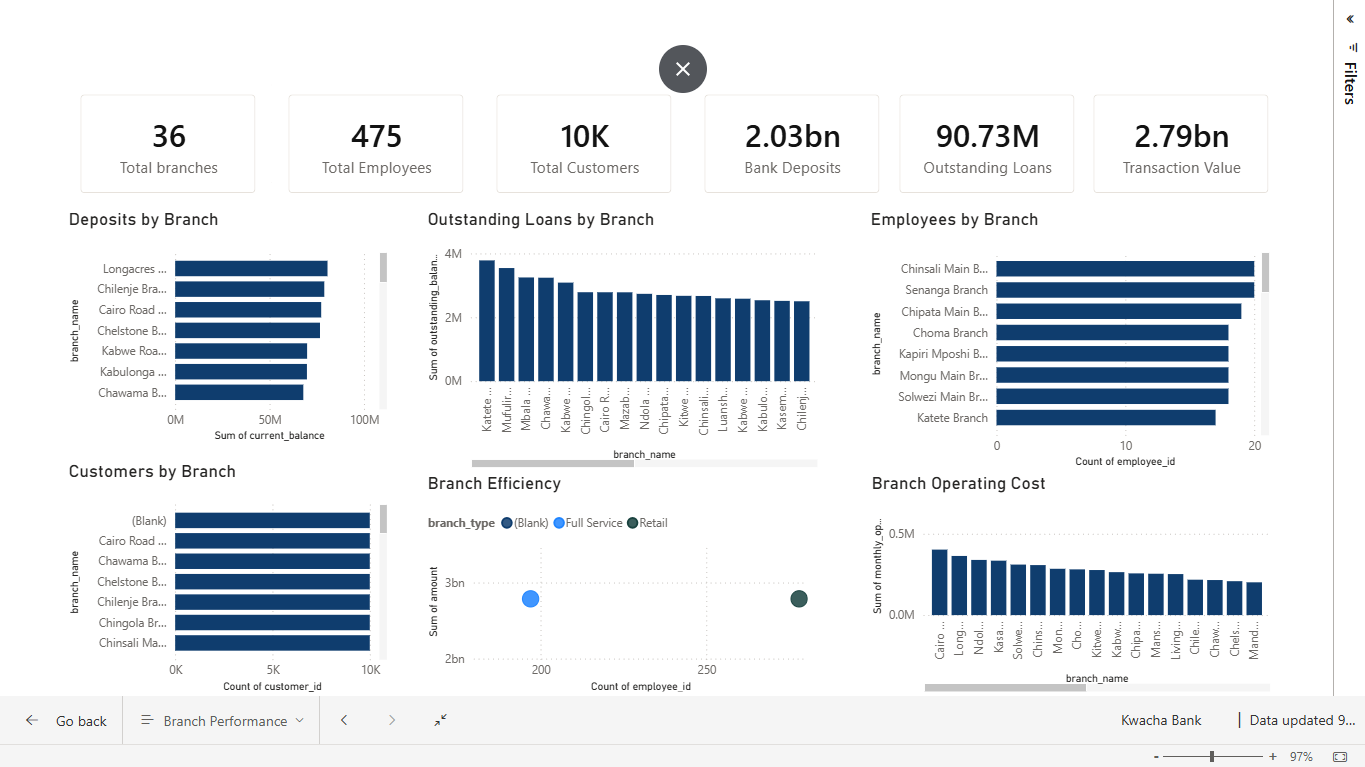The height and width of the screenshot is (767, 1365).
Task: Select the Full Service legend item
Action: [588, 523]
